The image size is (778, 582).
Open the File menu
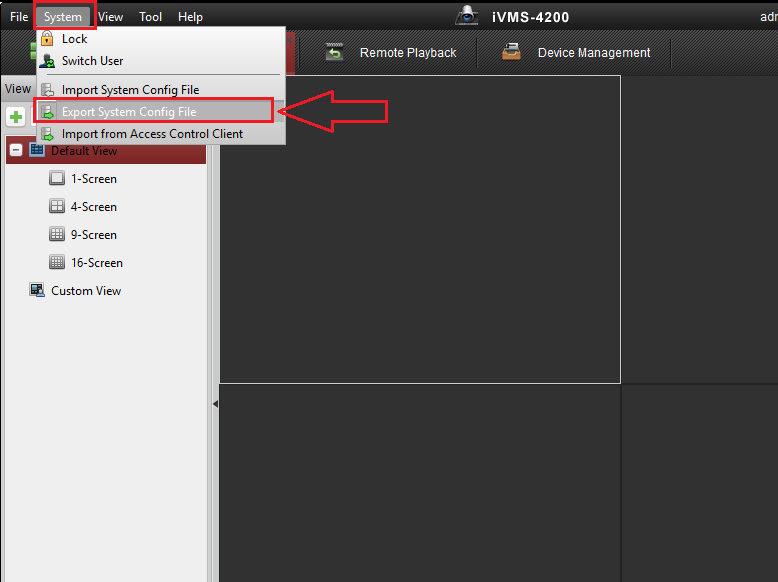point(19,17)
